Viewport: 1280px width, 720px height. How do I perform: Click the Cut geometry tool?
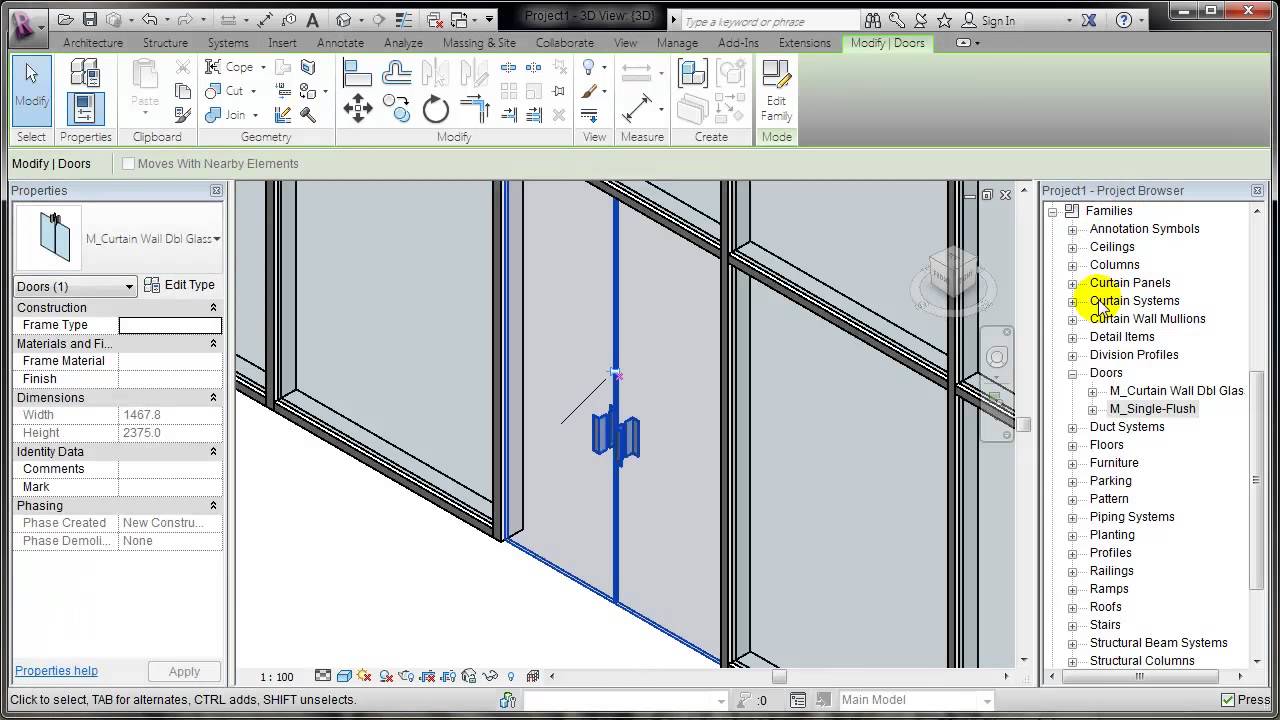[x=225, y=91]
